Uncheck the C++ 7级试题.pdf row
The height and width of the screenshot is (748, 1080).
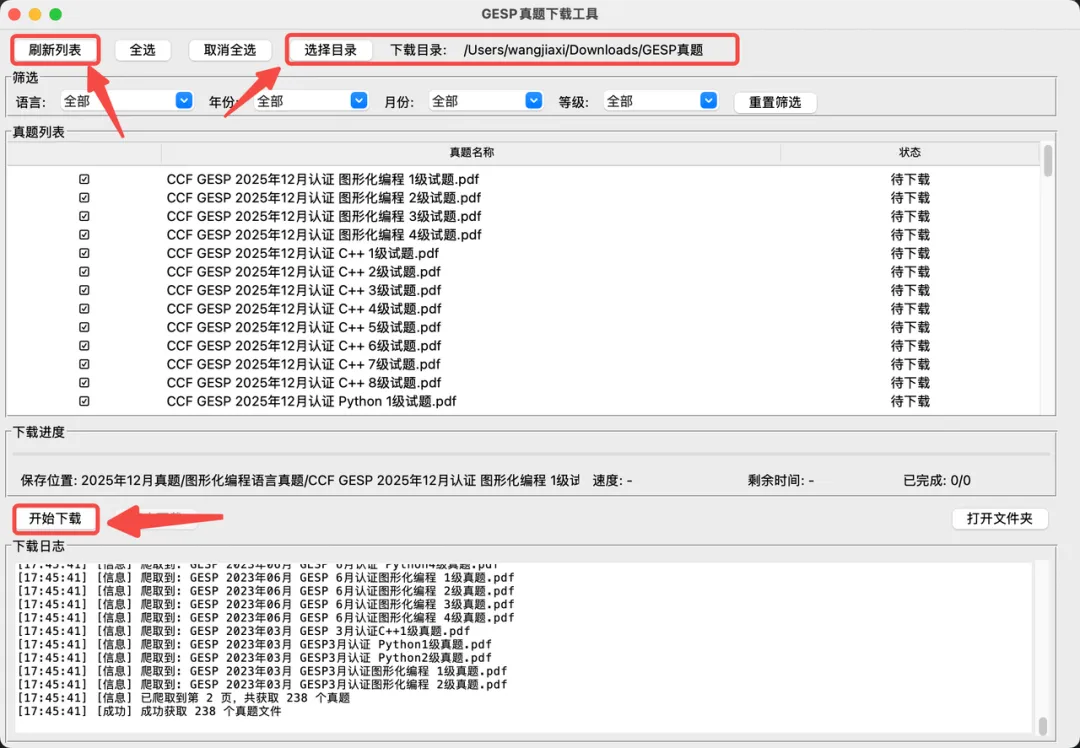84,364
